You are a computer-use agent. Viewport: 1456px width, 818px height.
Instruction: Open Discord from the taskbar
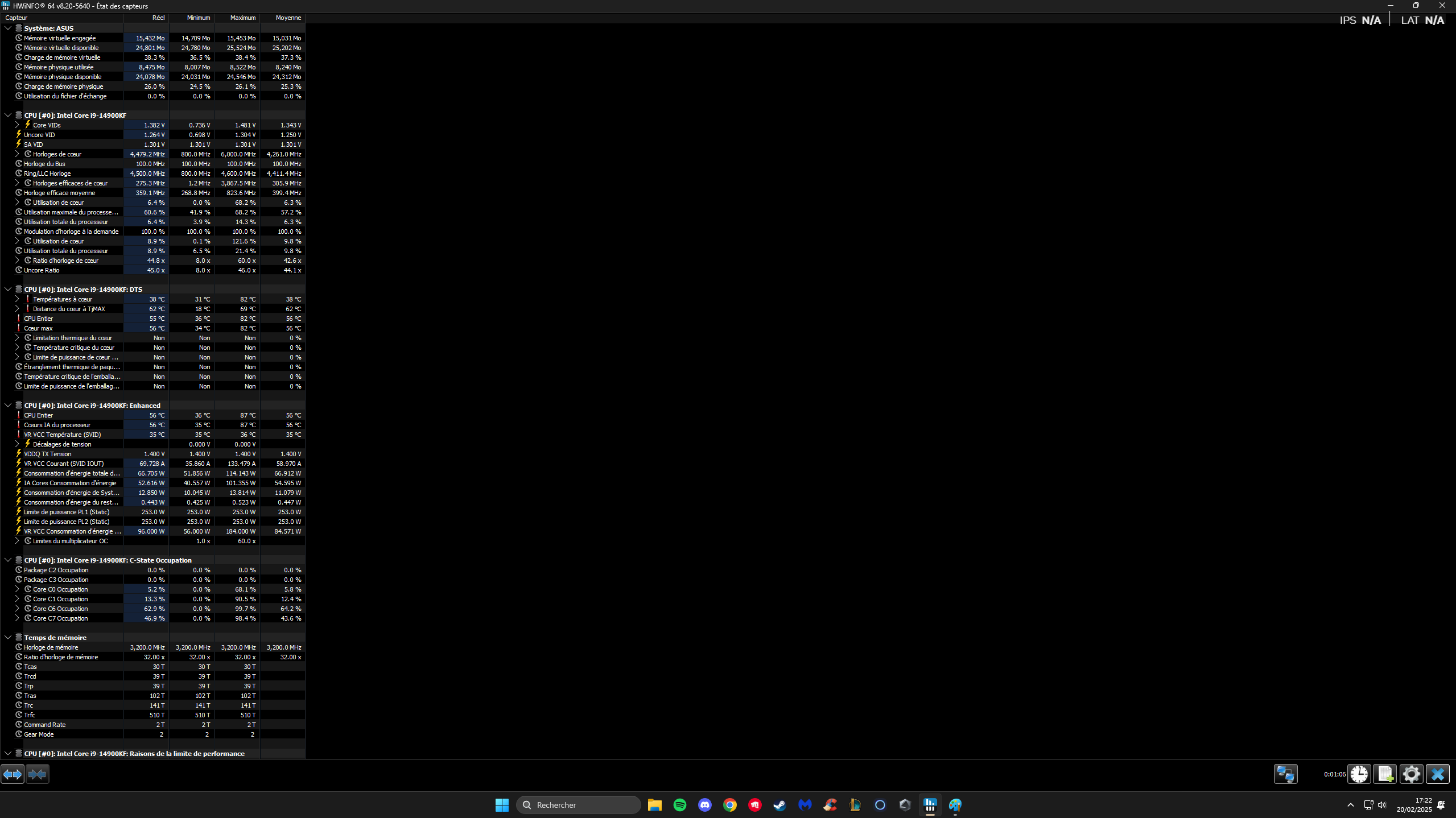[704, 805]
